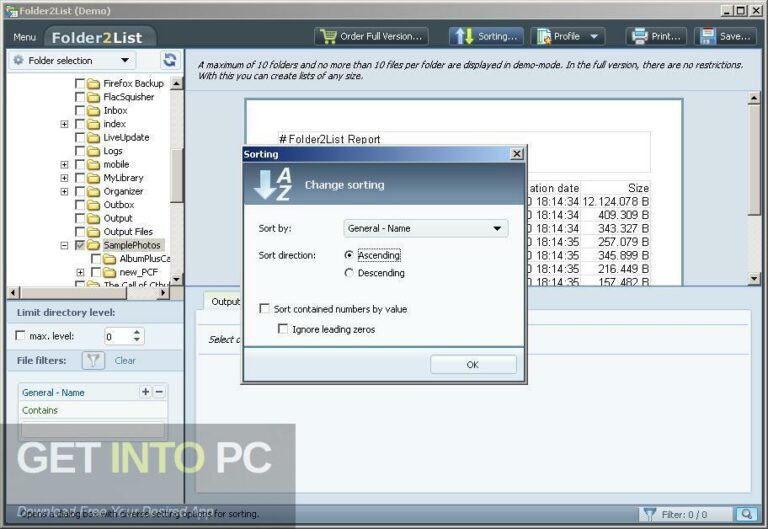
Task: Open the Sort by dropdown
Action: (x=426, y=228)
